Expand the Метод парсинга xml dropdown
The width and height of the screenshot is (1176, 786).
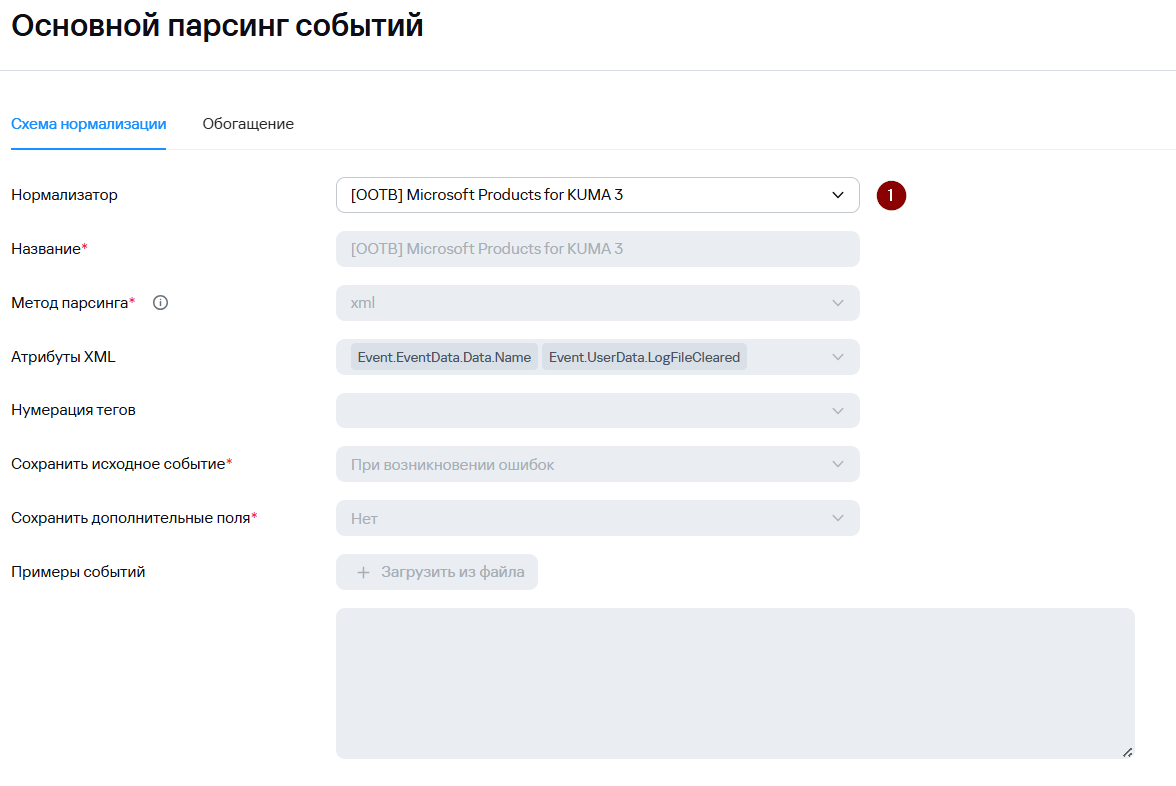coord(837,303)
